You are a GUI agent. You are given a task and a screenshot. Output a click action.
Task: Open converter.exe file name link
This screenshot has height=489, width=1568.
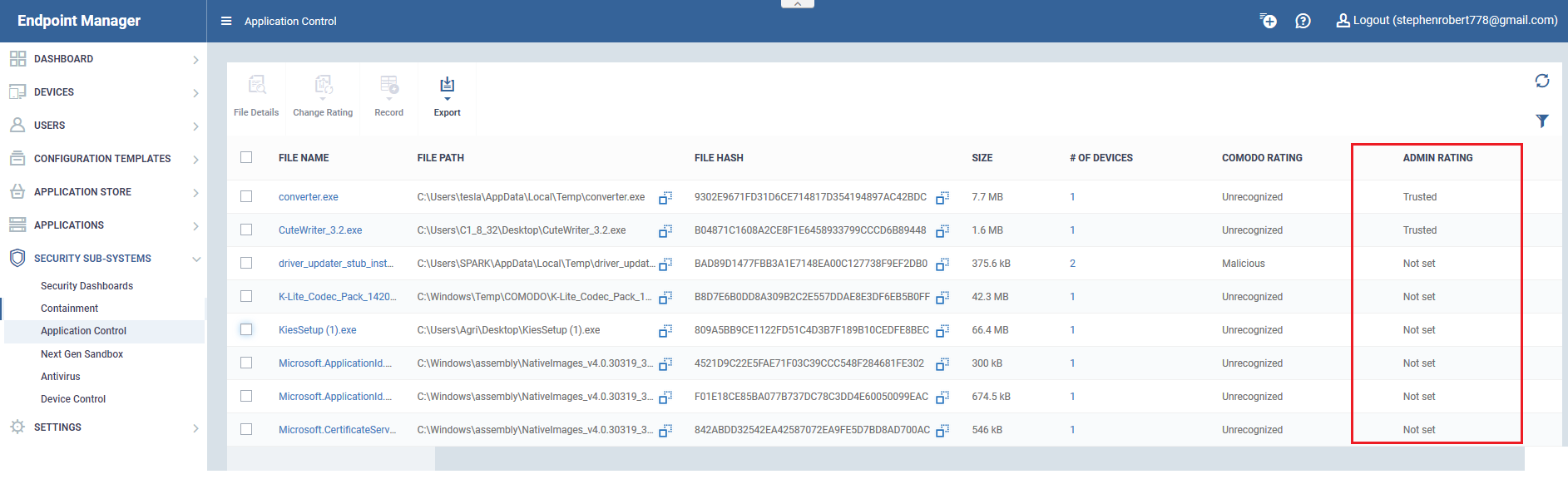coord(308,197)
